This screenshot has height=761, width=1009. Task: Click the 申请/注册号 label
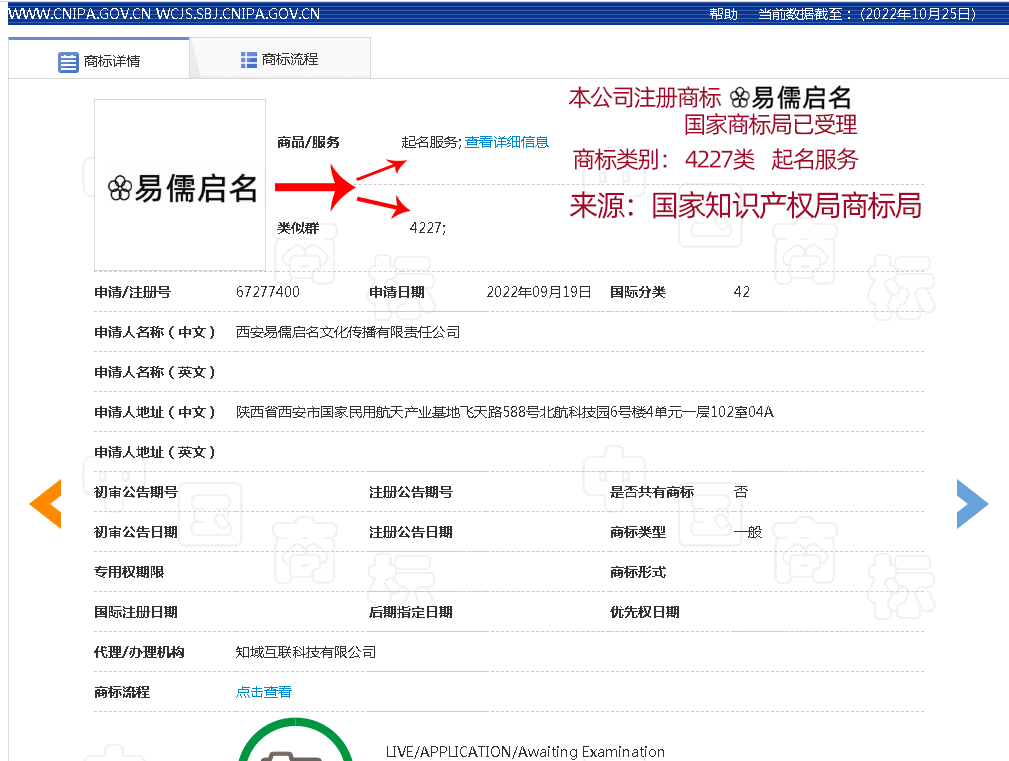(133, 292)
